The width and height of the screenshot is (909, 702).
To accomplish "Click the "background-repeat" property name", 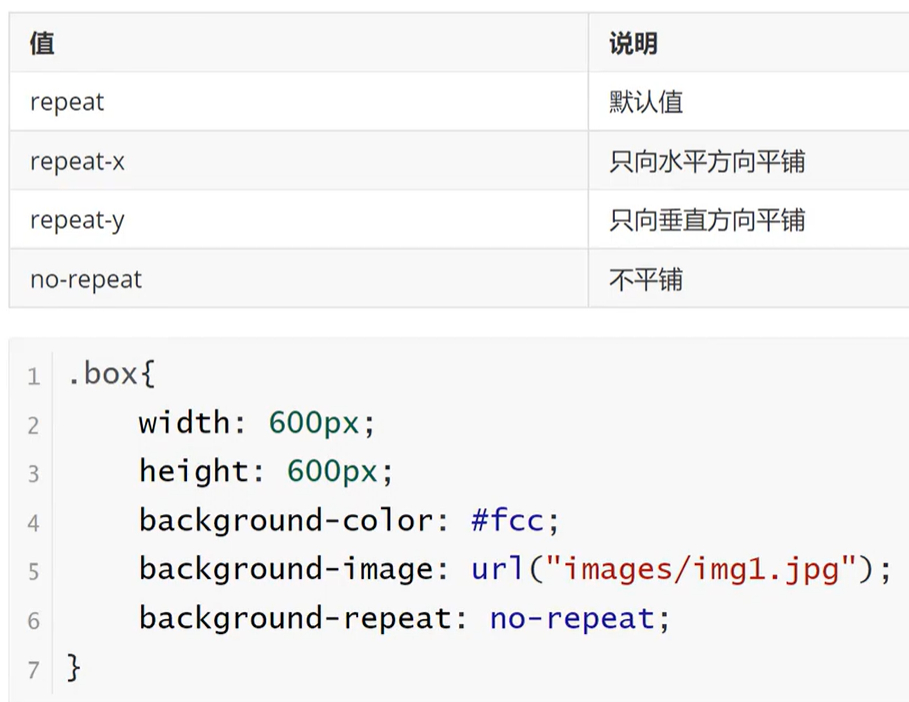I will tap(294, 618).
